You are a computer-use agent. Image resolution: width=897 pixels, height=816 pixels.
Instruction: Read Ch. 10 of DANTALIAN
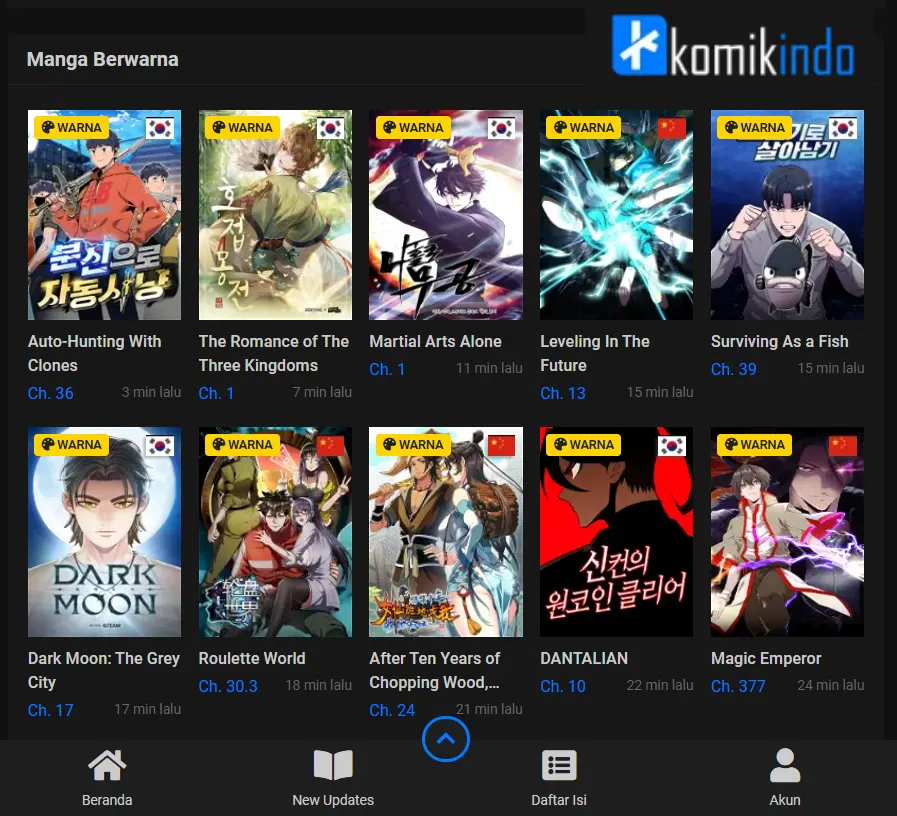(563, 686)
